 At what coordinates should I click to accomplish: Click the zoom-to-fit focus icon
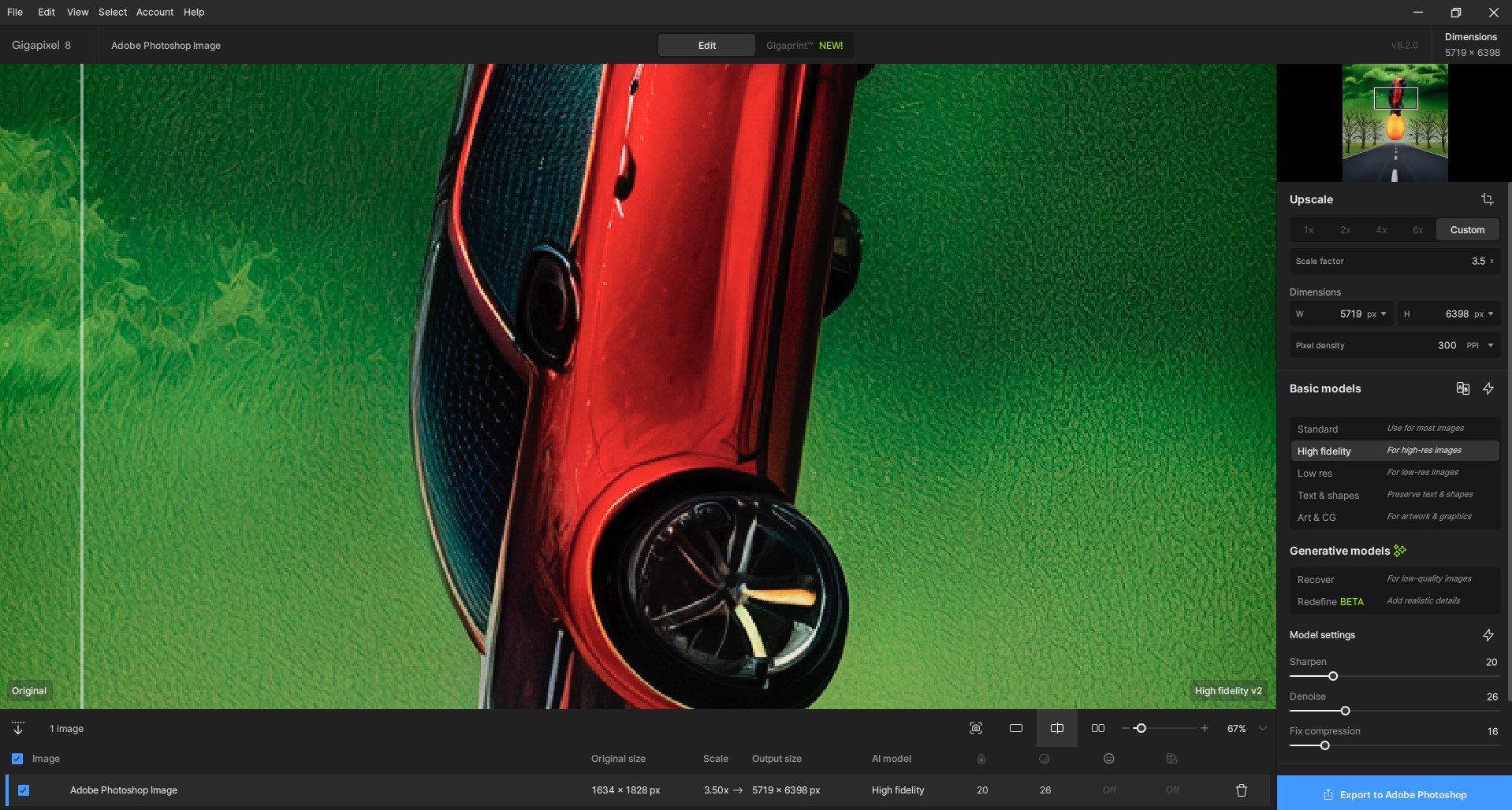[976, 728]
